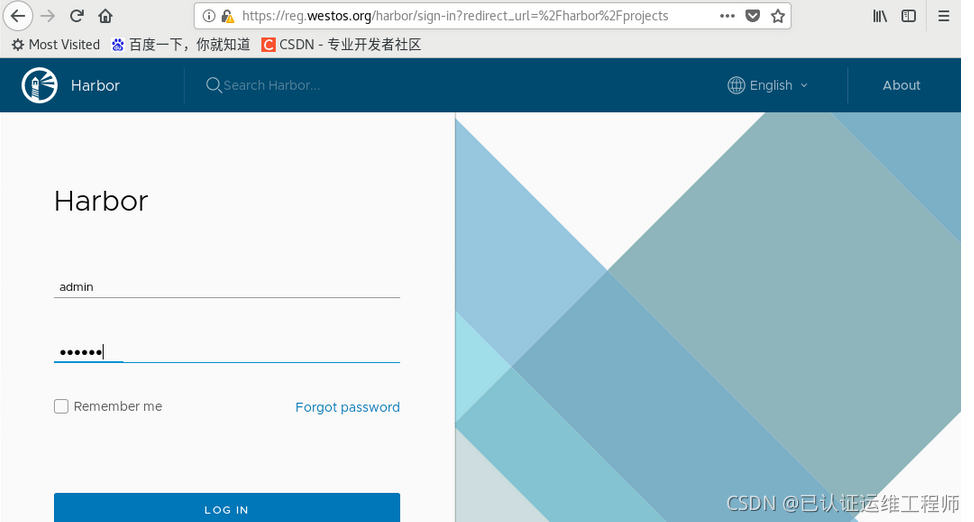This screenshot has width=974, height=522.
Task: Click the browser forward arrow
Action: point(47,16)
